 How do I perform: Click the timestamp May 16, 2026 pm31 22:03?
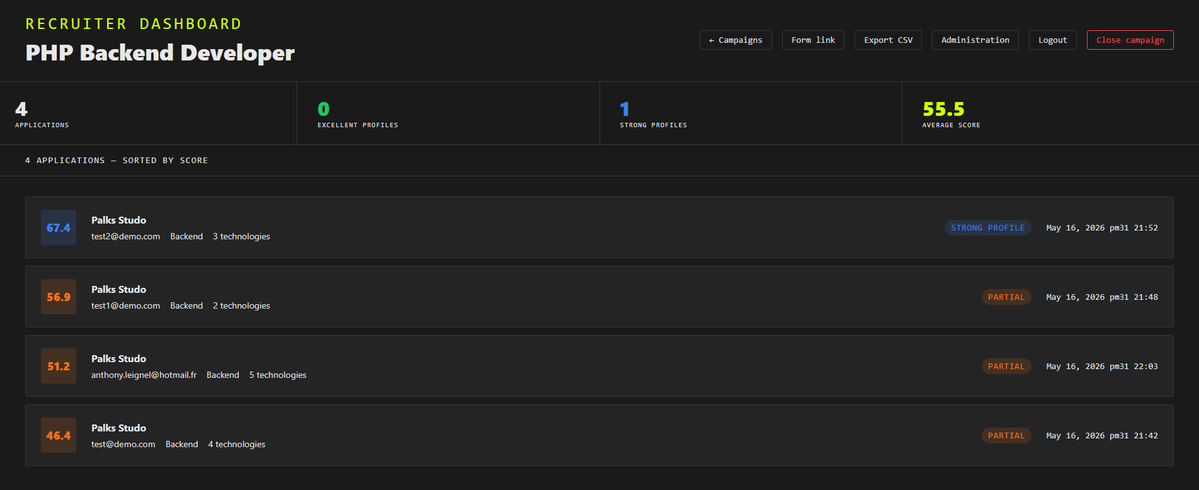pyautogui.click(x=1102, y=366)
